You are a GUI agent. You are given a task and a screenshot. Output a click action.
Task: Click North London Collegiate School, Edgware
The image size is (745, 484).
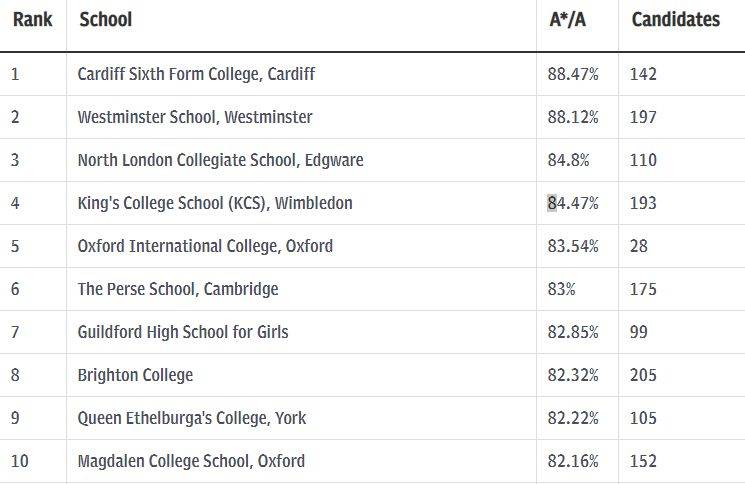coord(220,160)
